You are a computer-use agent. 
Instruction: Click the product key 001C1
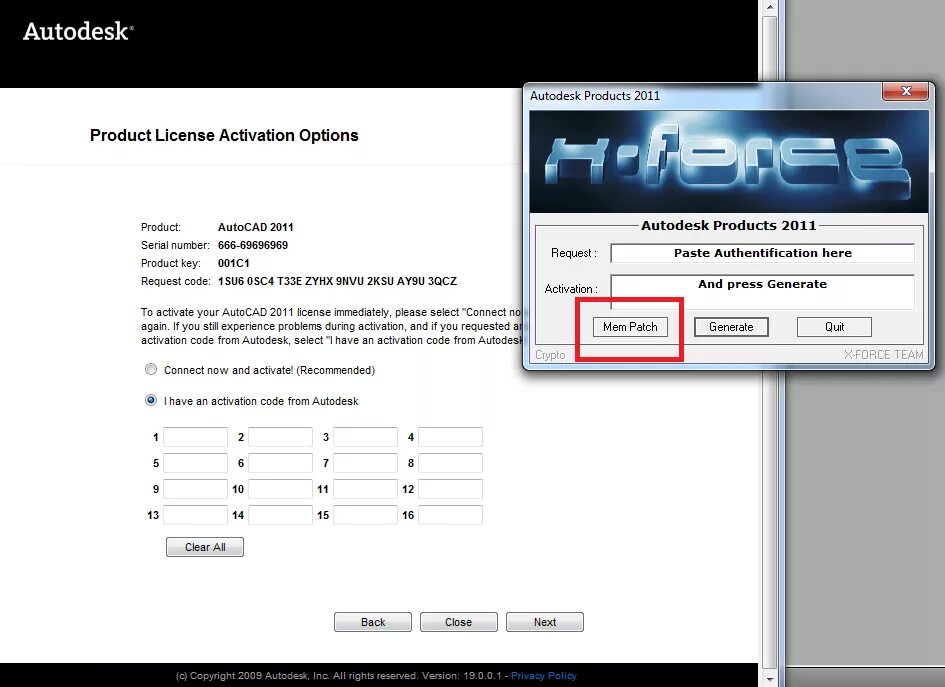(233, 263)
